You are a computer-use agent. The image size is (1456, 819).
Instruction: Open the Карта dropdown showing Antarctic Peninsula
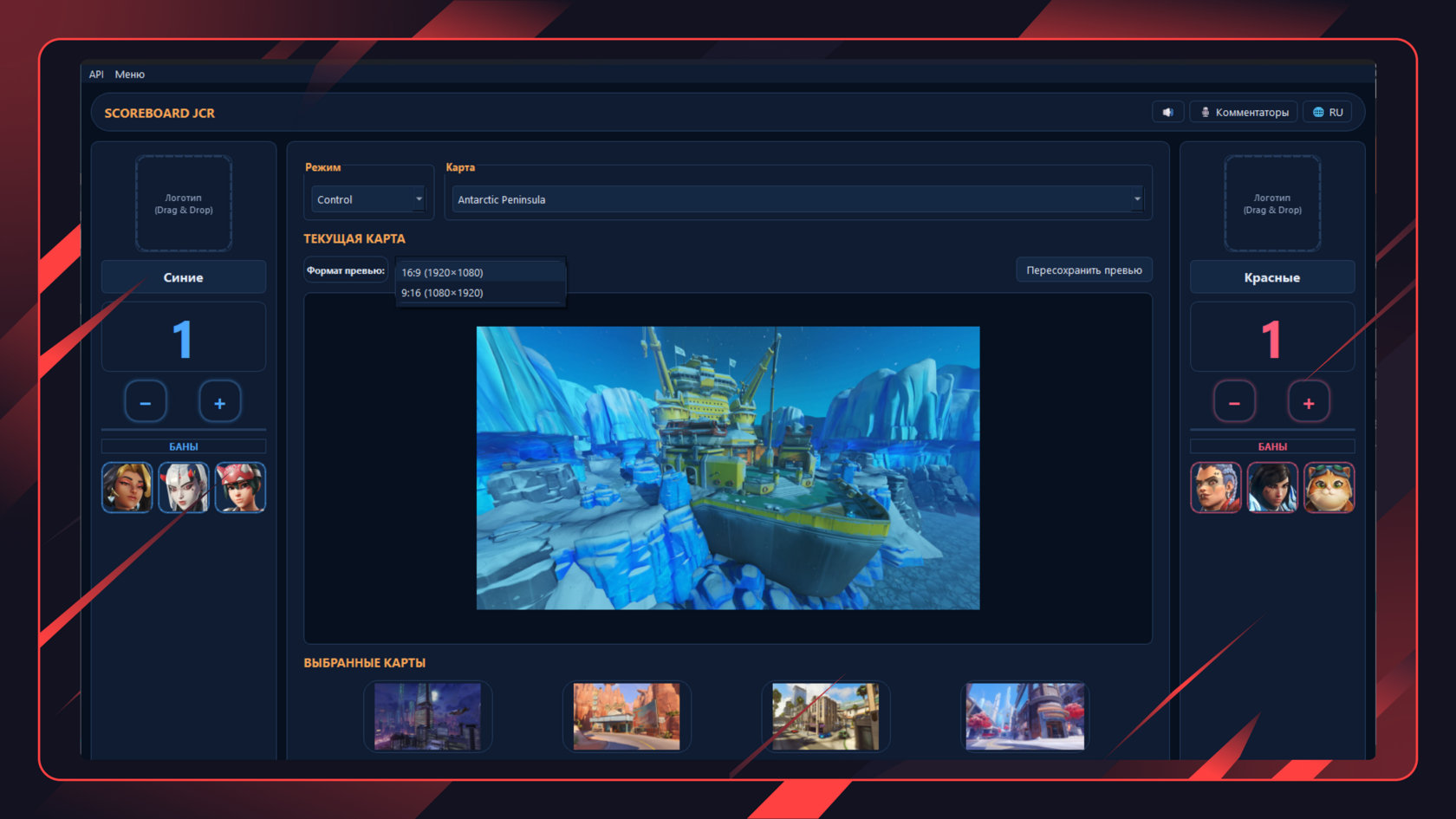click(x=797, y=199)
